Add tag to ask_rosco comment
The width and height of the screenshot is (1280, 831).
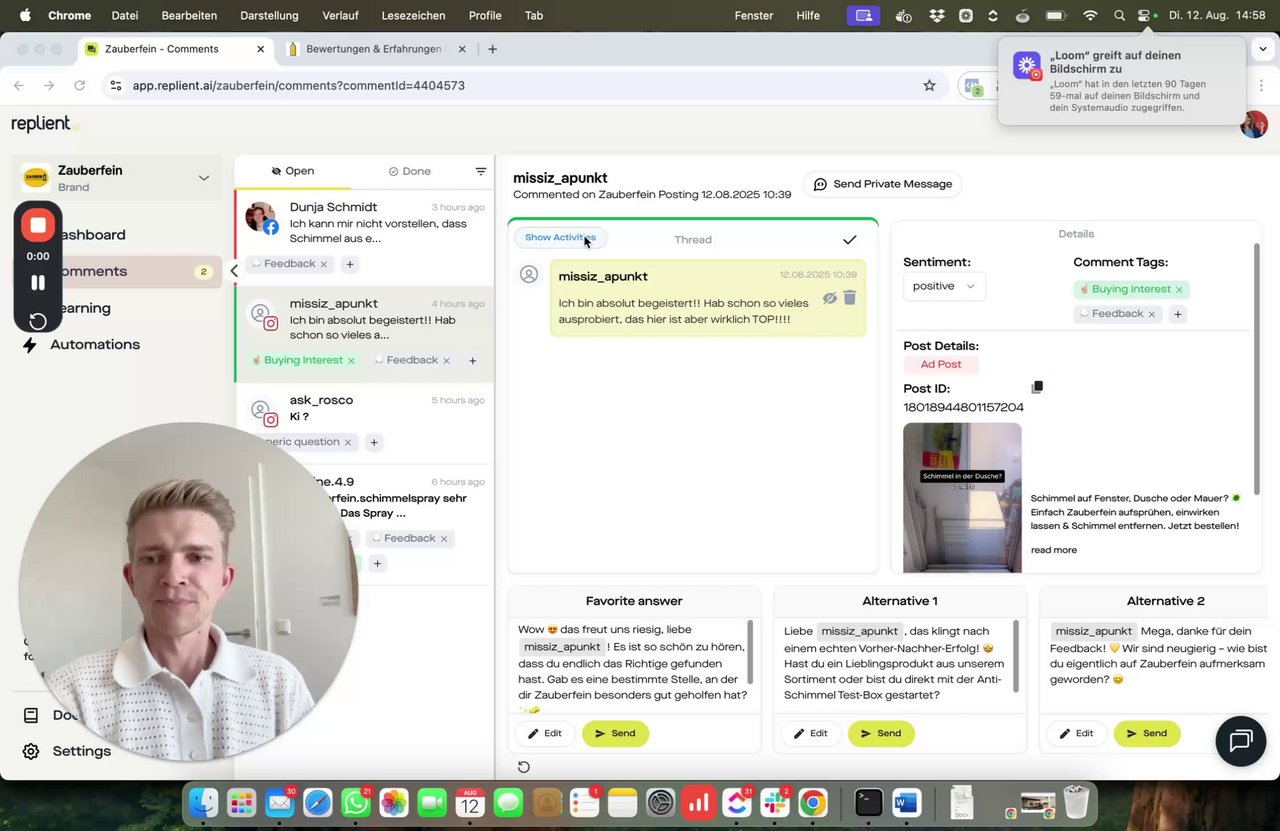pyautogui.click(x=373, y=442)
